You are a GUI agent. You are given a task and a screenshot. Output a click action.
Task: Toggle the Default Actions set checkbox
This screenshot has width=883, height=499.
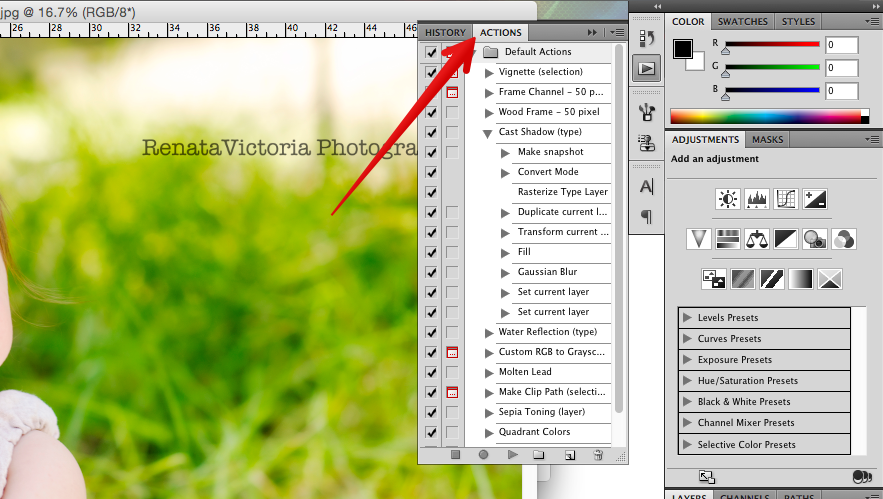(431, 52)
